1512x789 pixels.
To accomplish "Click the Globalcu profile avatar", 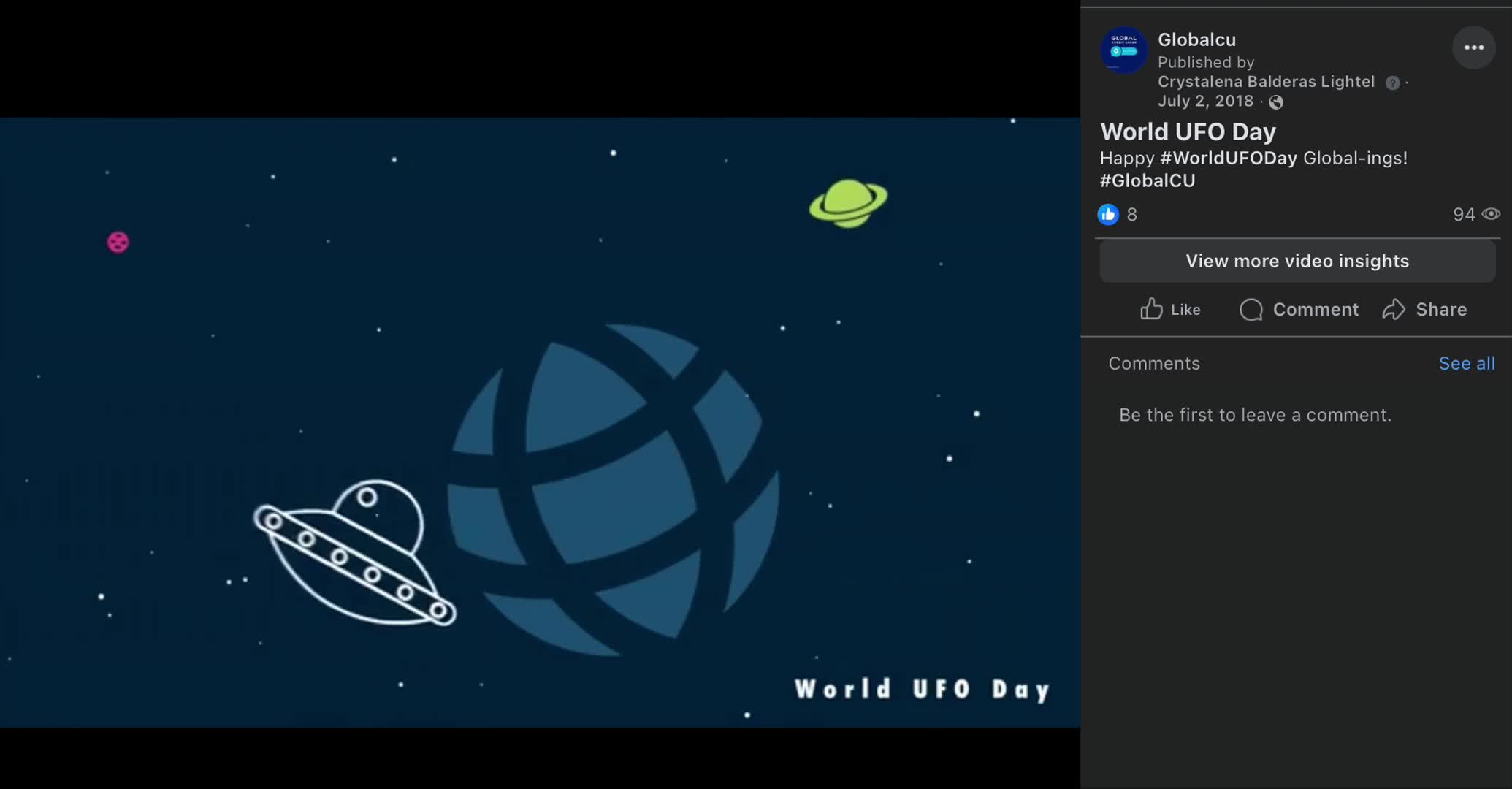I will (x=1123, y=50).
